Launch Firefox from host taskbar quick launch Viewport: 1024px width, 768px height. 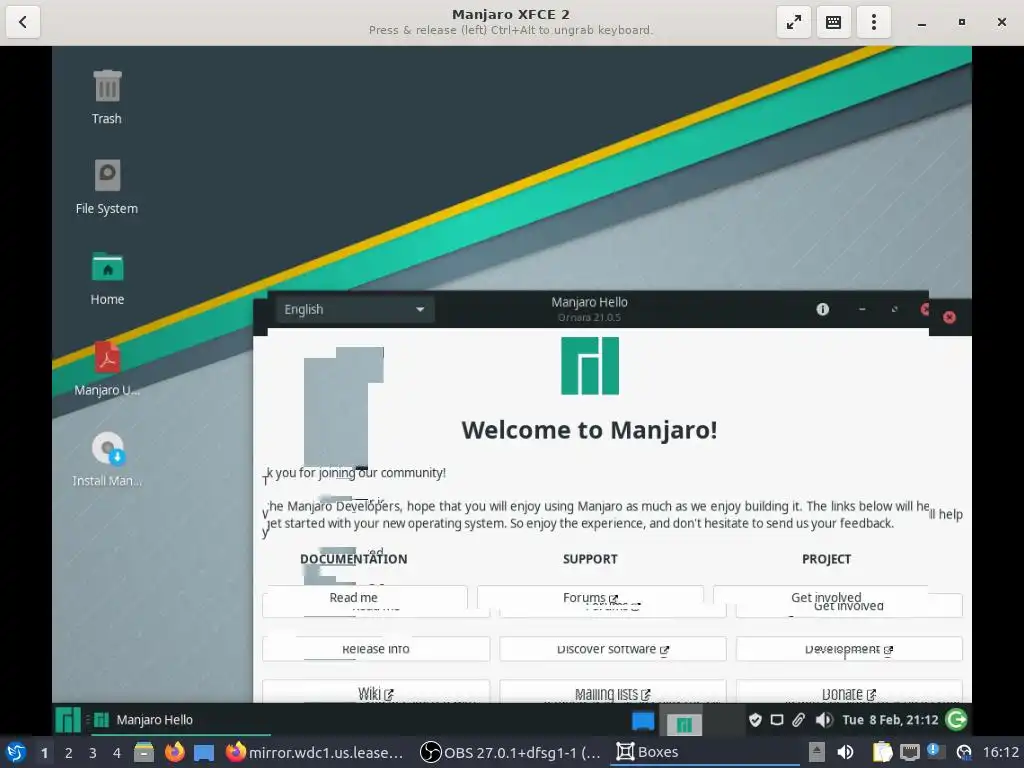[x=174, y=752]
